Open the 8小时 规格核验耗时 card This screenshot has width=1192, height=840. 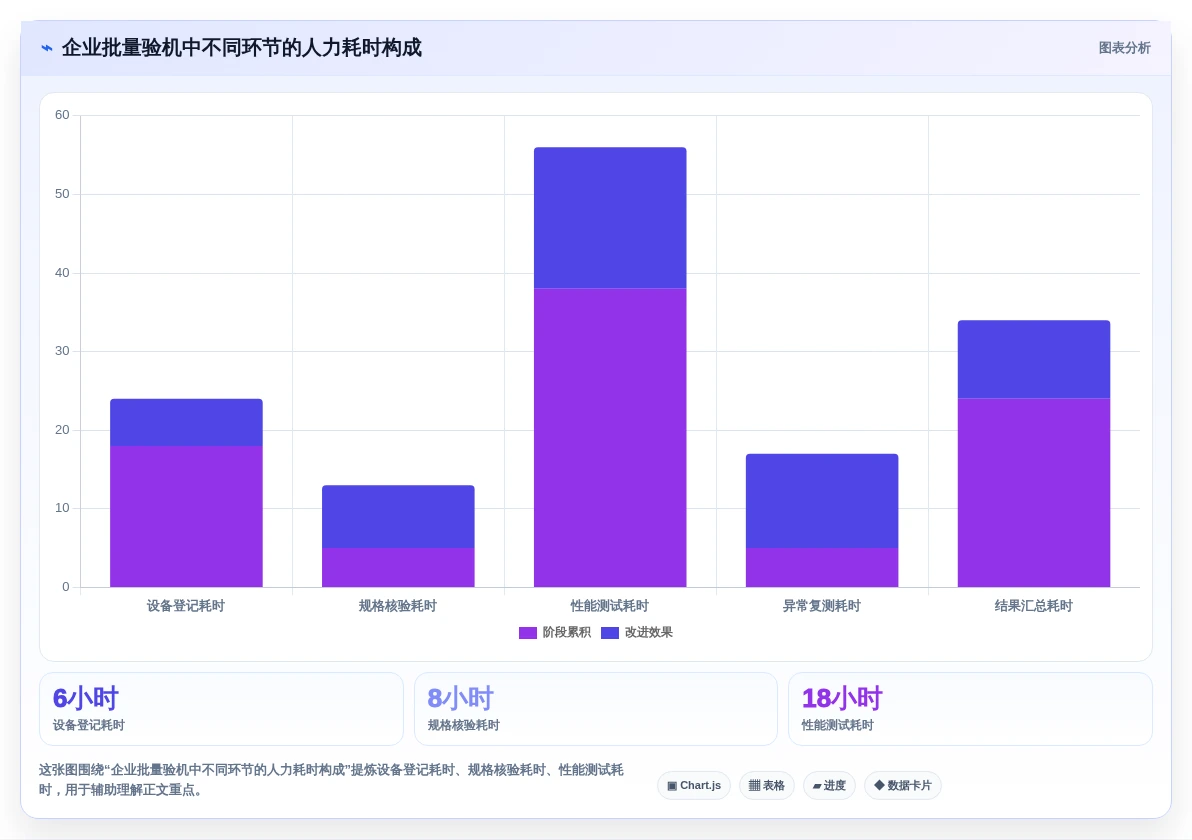click(596, 708)
